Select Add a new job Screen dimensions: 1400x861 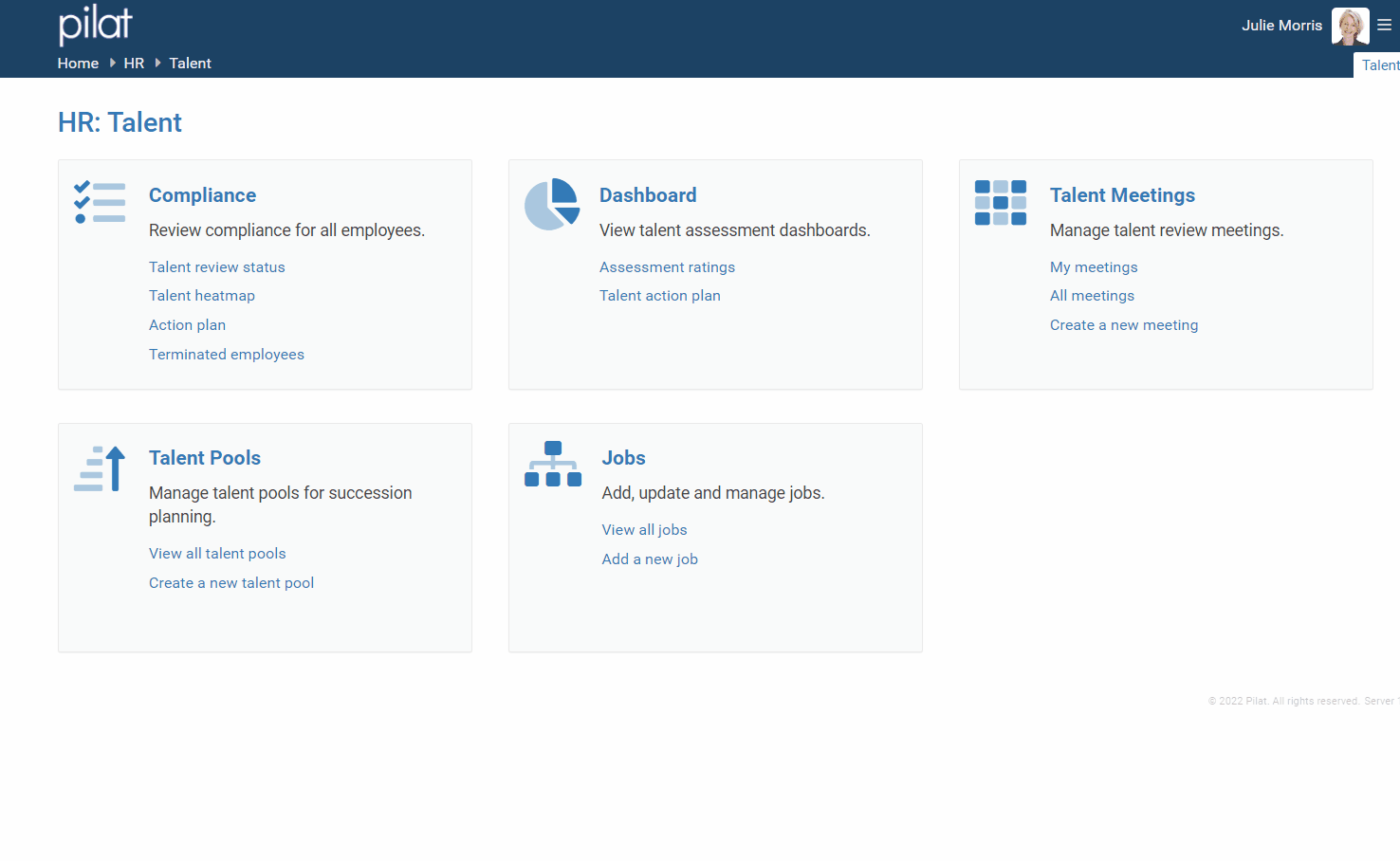pyautogui.click(x=650, y=559)
